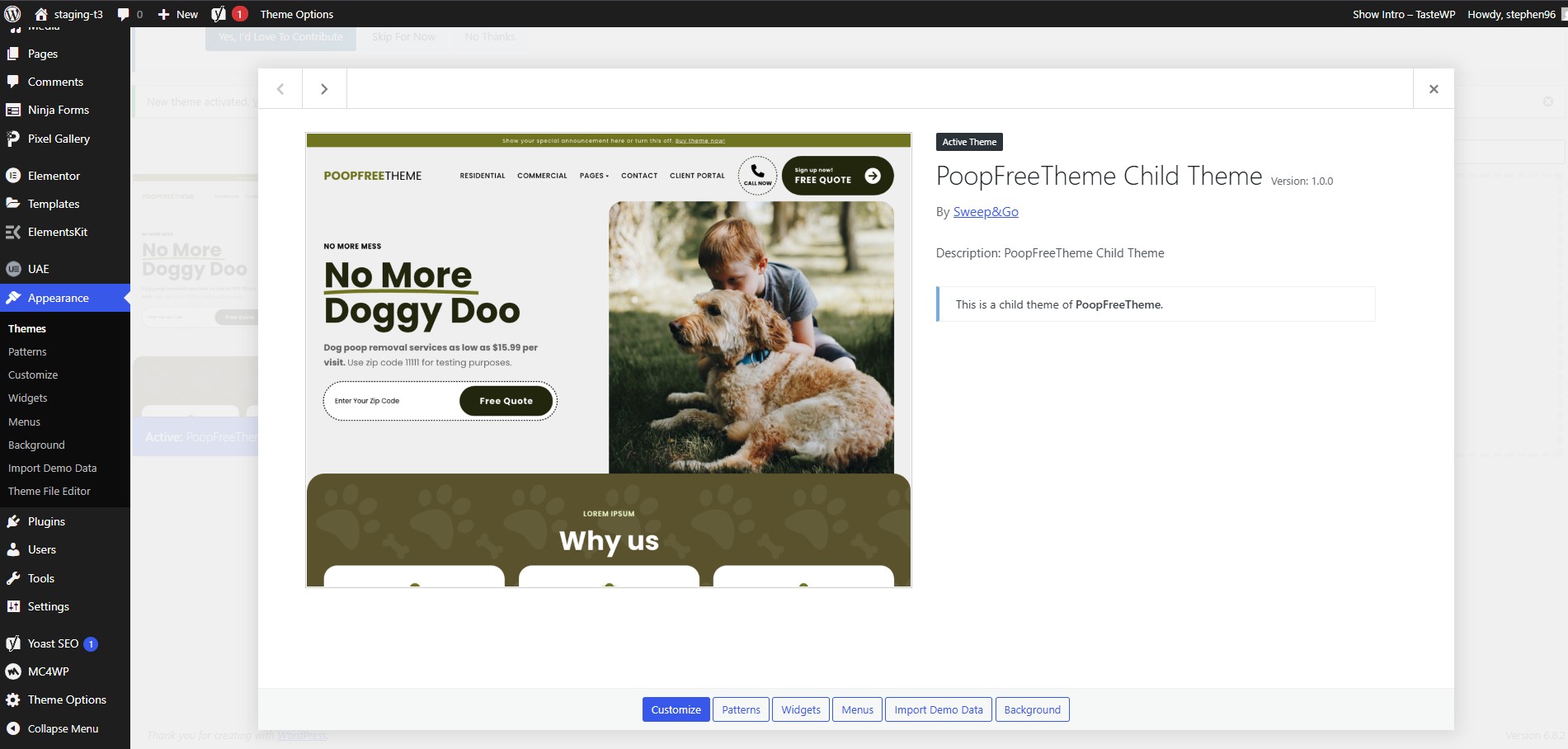Show previous theme with left arrow
The image size is (1568, 749).
point(280,89)
